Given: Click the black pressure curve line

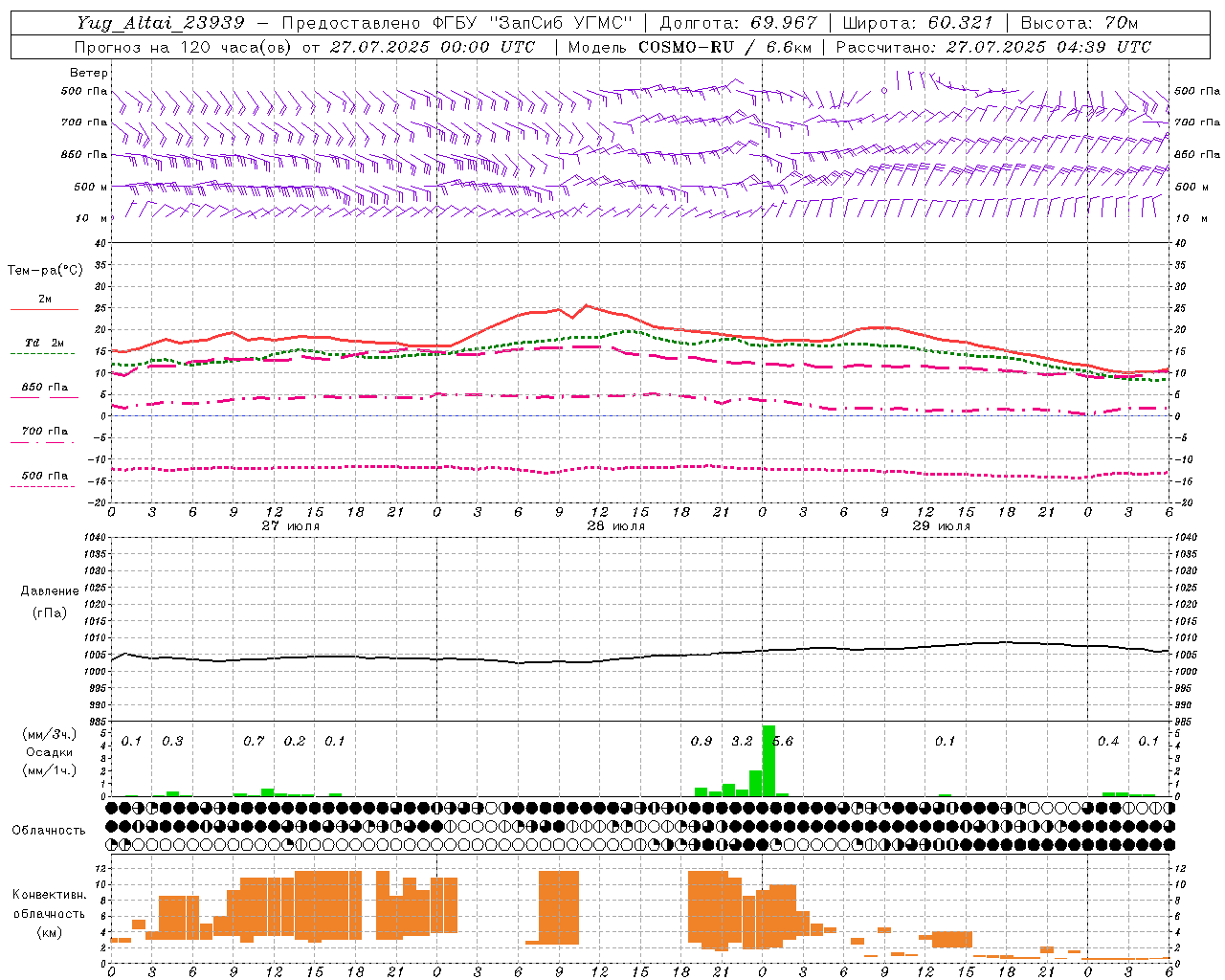Looking at the screenshot, I should pyautogui.click(x=641, y=657).
